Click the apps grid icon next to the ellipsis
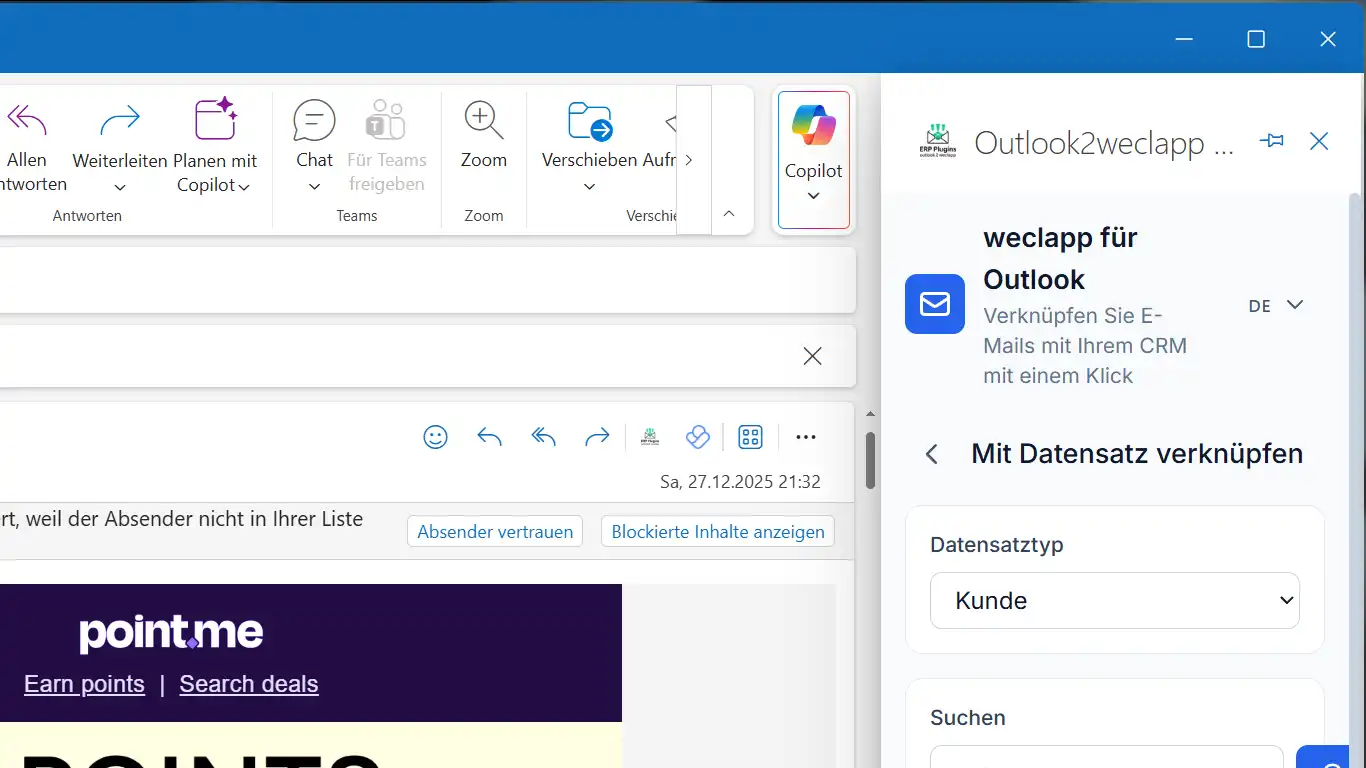This screenshot has width=1366, height=768. tap(750, 437)
